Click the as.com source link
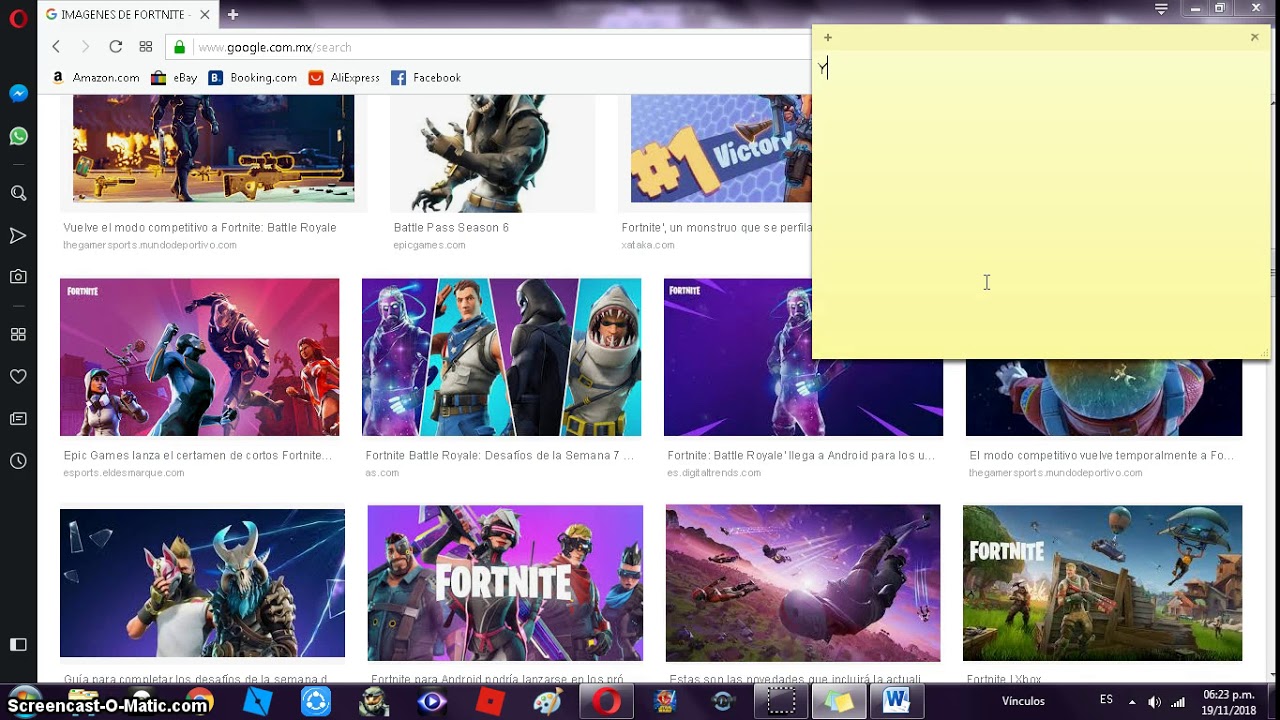The width and height of the screenshot is (1280, 720). [x=382, y=473]
